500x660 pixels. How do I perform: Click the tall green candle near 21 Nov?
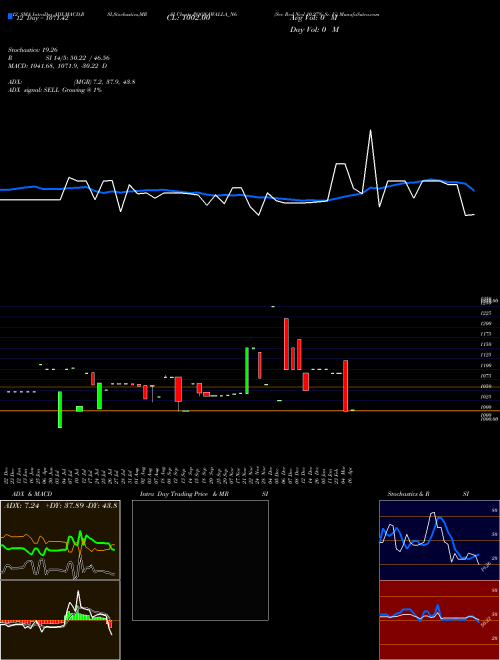coord(247,371)
